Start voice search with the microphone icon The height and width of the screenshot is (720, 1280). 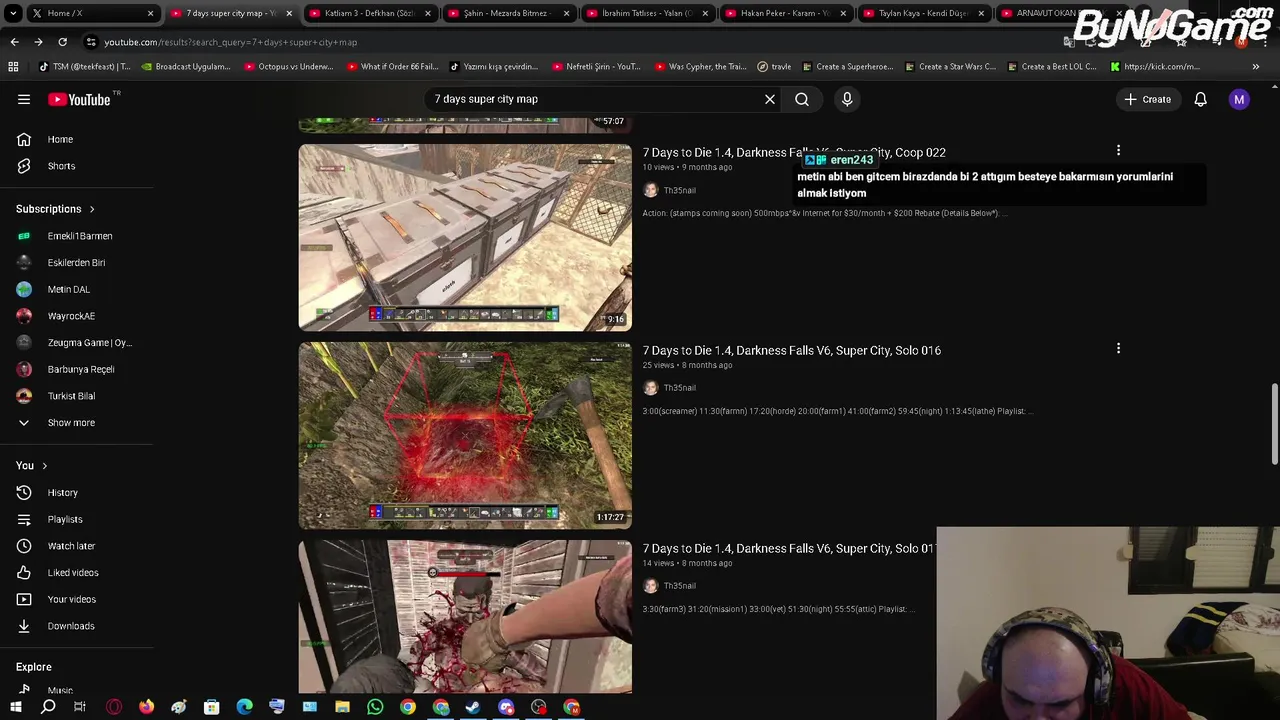point(847,99)
